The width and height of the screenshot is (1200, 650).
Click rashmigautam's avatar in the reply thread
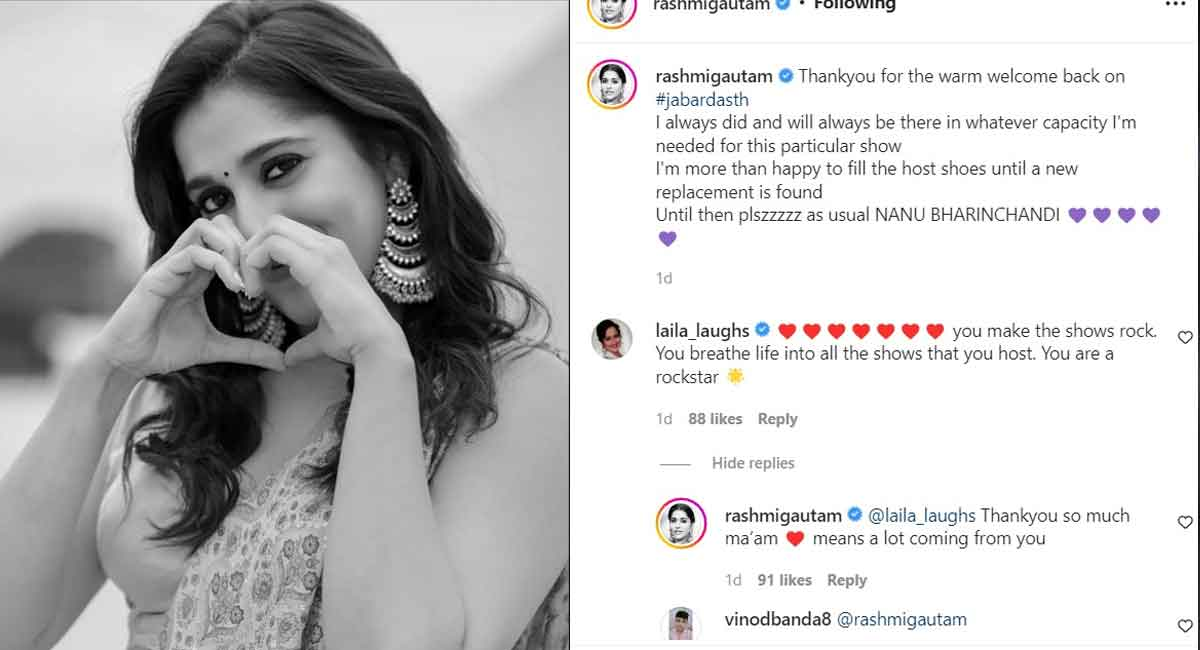coord(681,523)
